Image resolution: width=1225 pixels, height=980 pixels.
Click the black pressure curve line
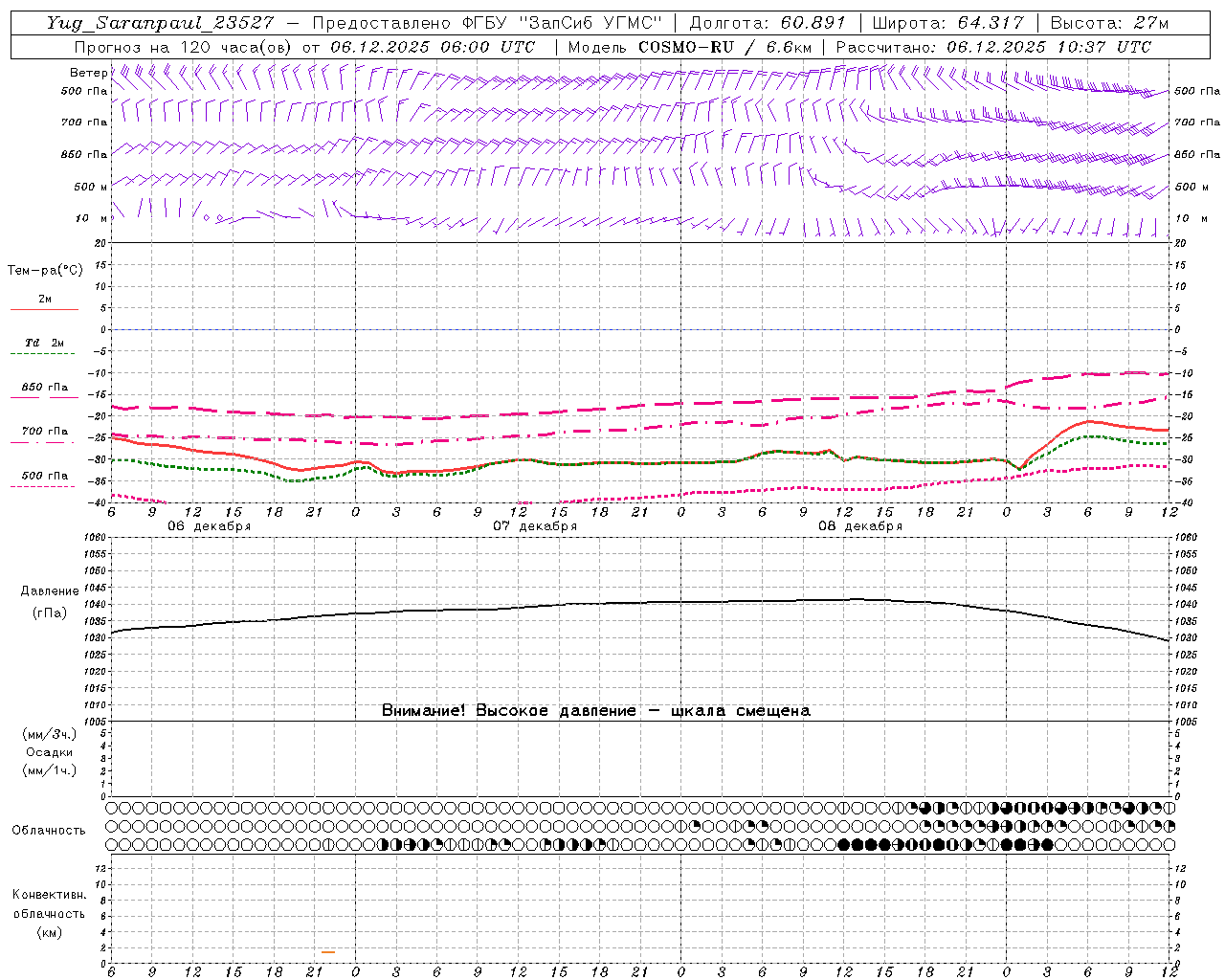[640, 602]
